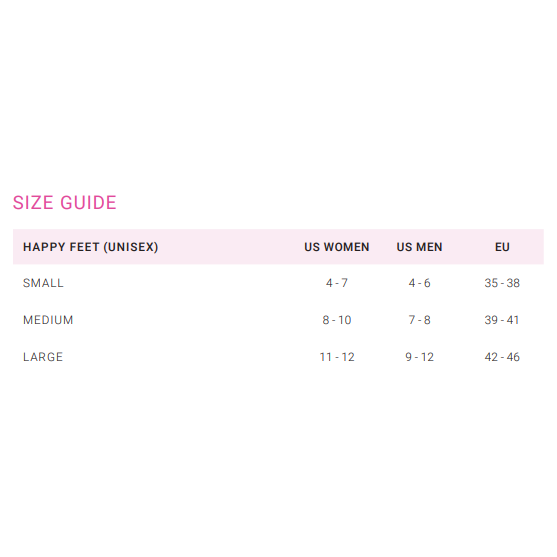Viewport: 557px width, 557px height.
Task: Click the 42 - 46 EU value
Action: click(502, 357)
